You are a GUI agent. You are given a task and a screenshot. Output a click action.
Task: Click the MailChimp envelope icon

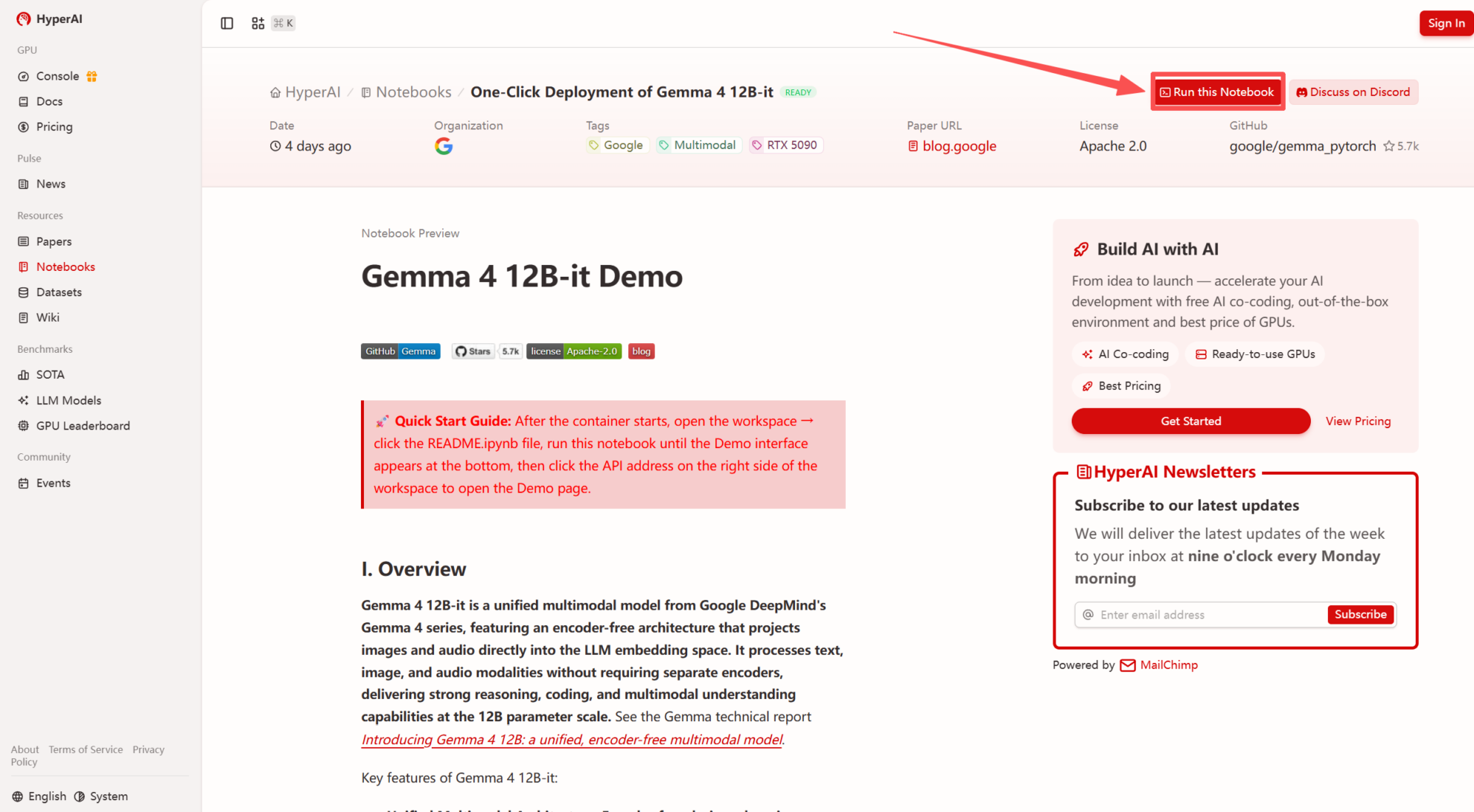(x=1128, y=665)
